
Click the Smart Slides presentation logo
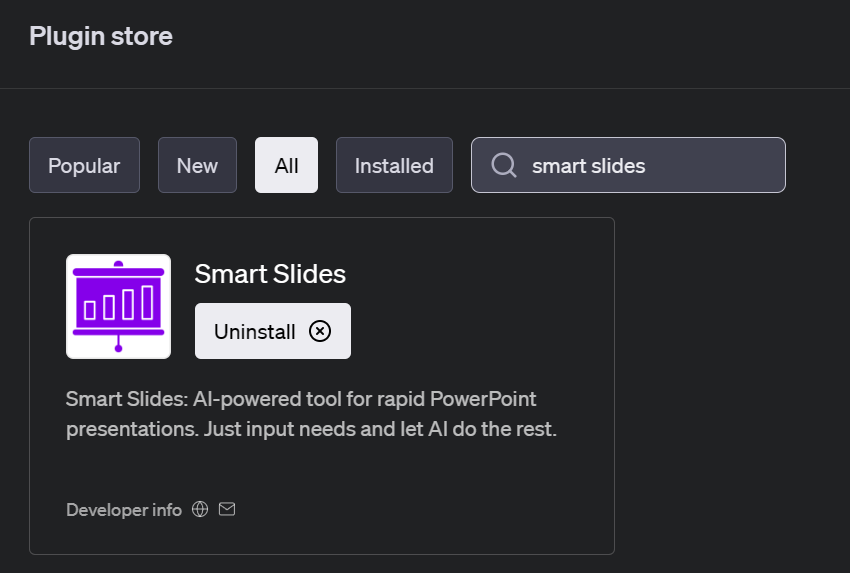click(x=118, y=306)
